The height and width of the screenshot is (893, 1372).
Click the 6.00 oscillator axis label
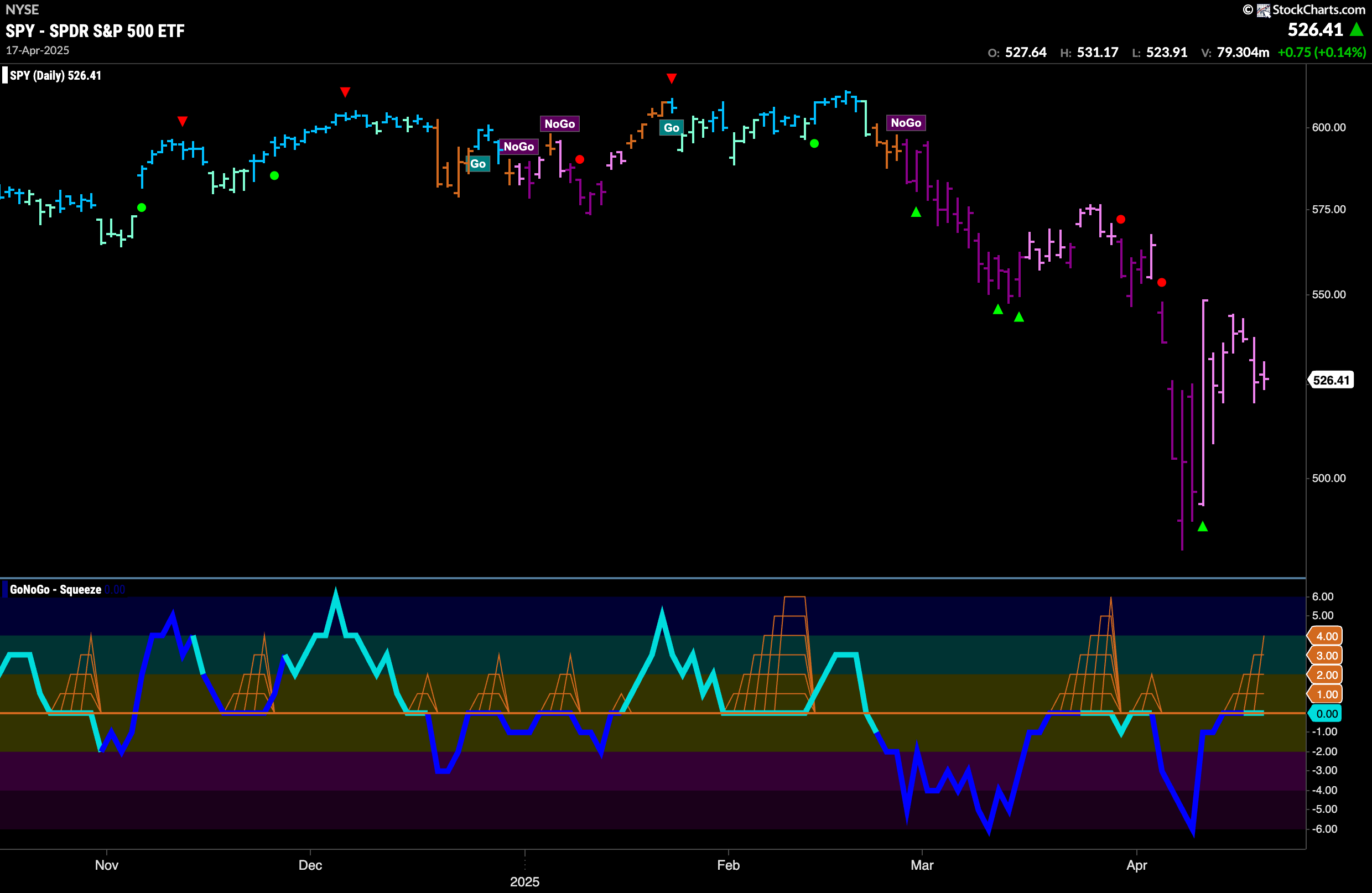pos(1322,596)
